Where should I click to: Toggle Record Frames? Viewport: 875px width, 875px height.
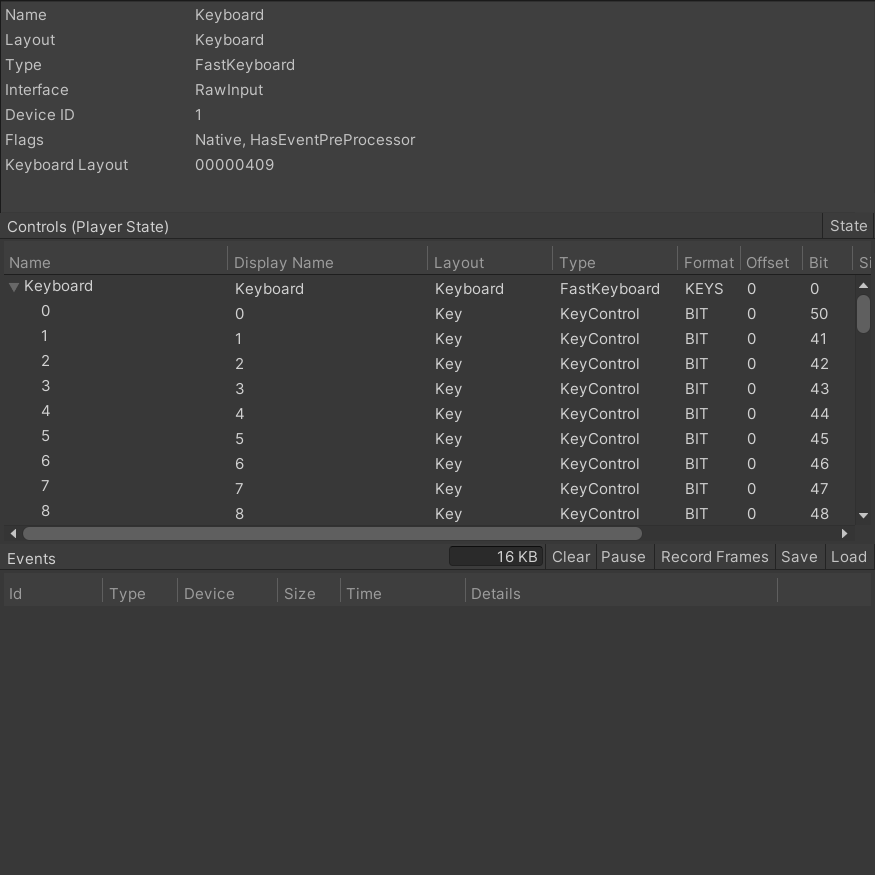point(714,557)
